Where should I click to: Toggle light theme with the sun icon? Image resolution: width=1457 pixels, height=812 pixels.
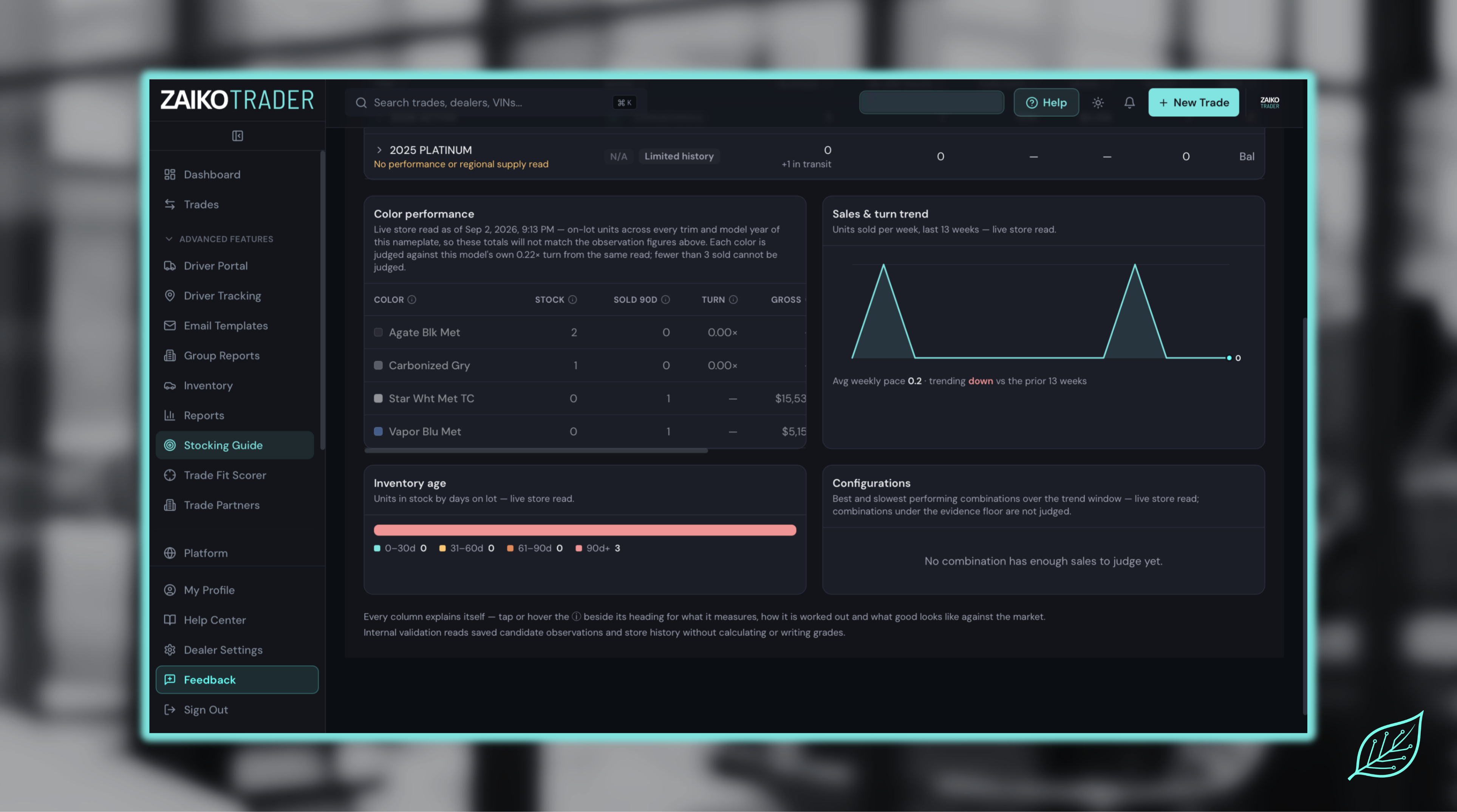coord(1098,102)
